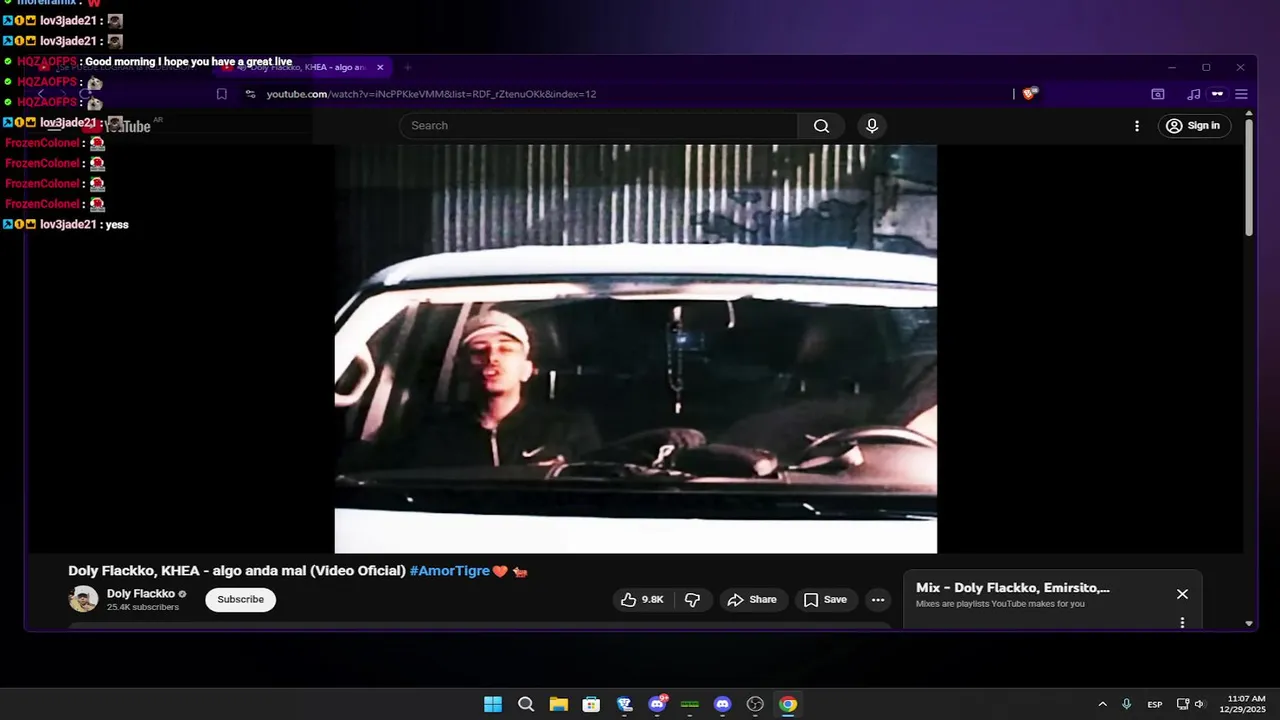
Task: Click the youtube.com URL address bar
Action: pos(431,94)
